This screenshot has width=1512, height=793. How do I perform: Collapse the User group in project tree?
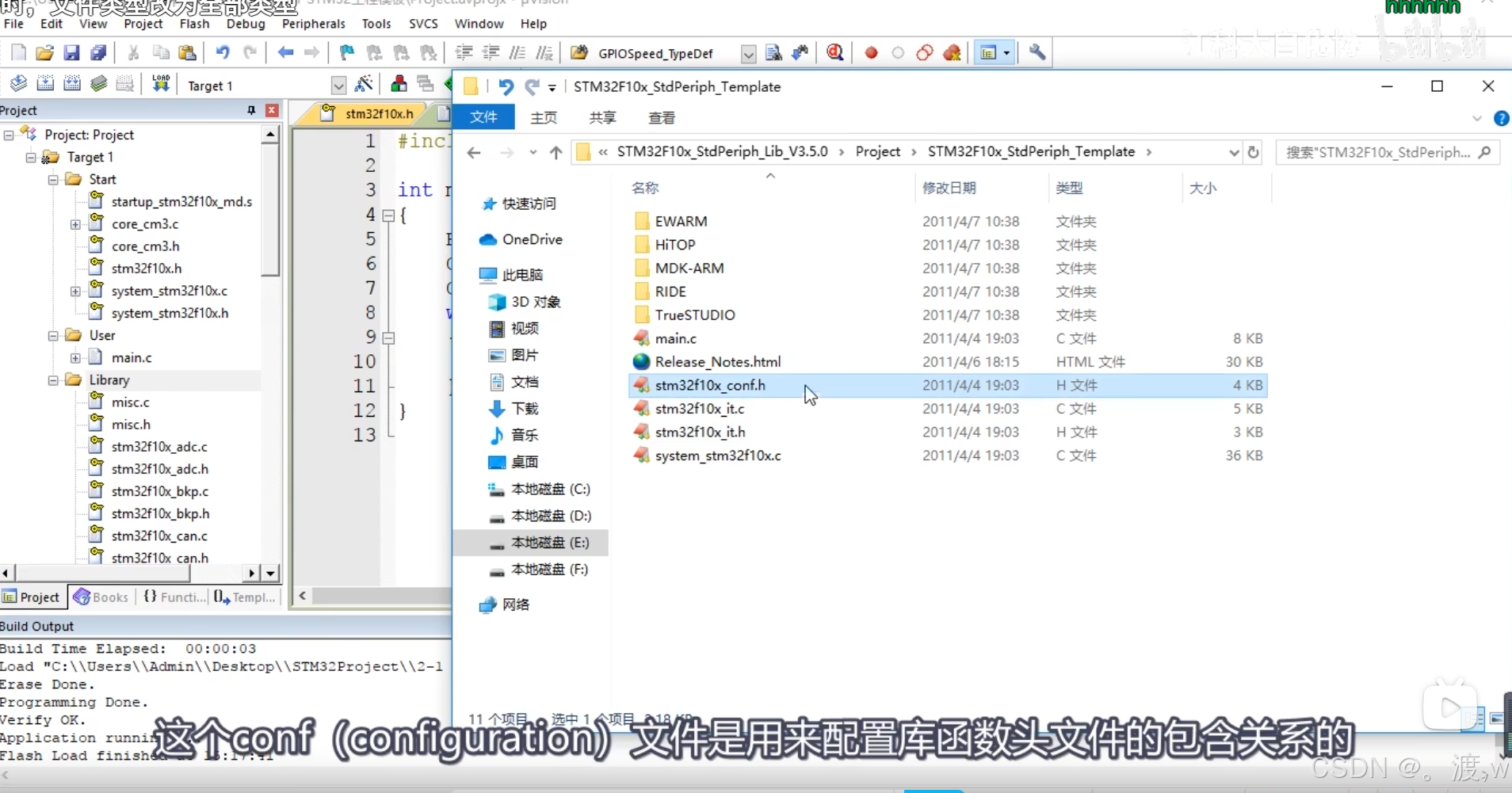point(53,336)
